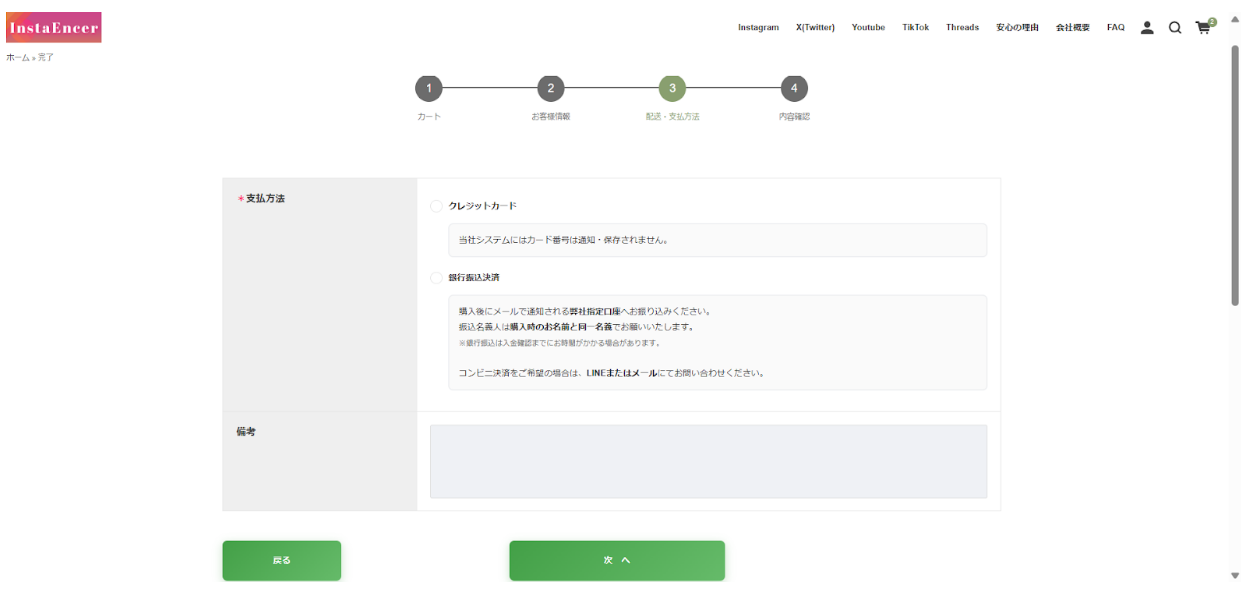Open the shopping cart icon
Image resolution: width=1250 pixels, height=608 pixels.
(1202, 28)
